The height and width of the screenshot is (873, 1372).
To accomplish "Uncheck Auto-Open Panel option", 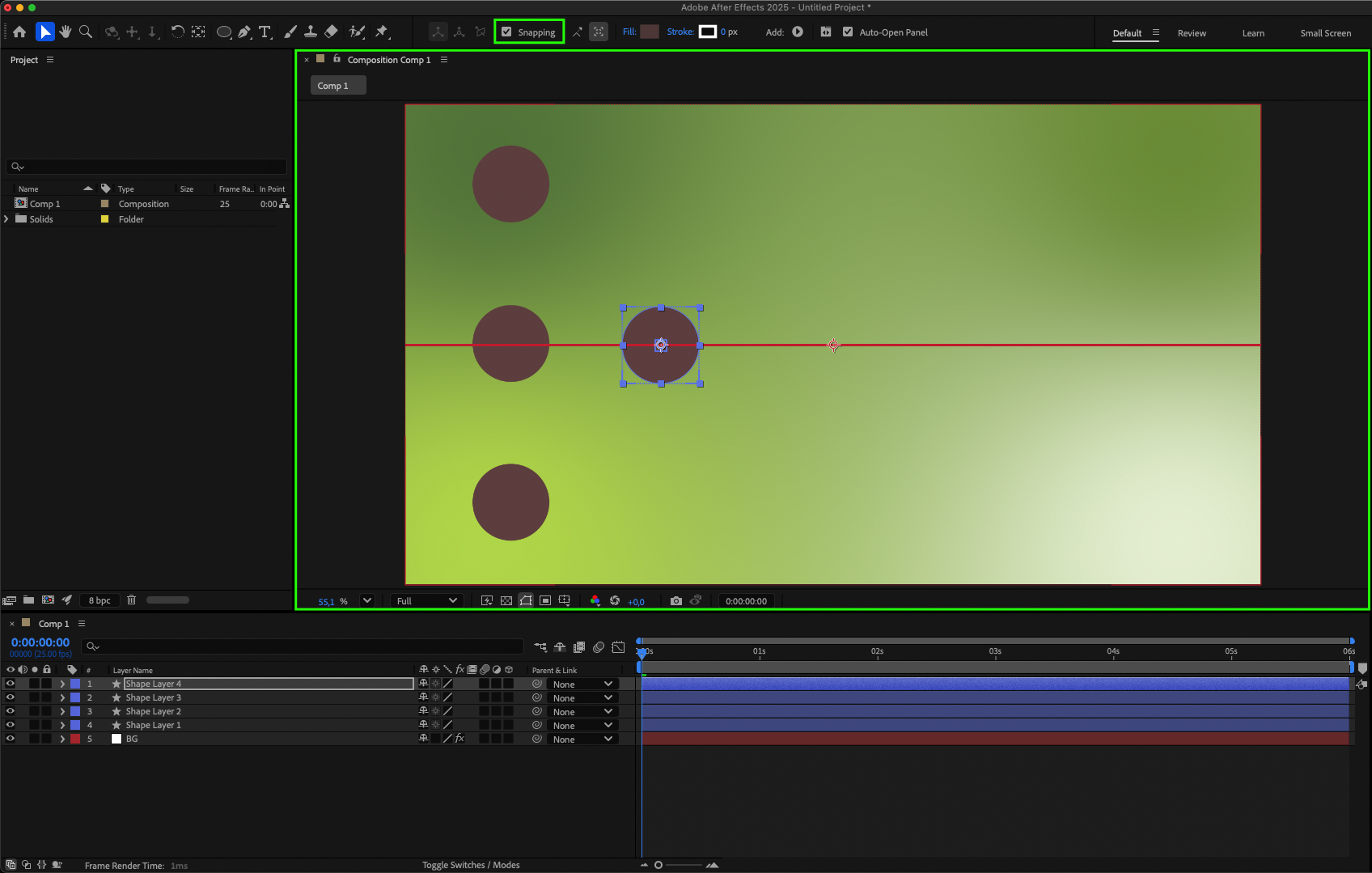I will 848,32.
